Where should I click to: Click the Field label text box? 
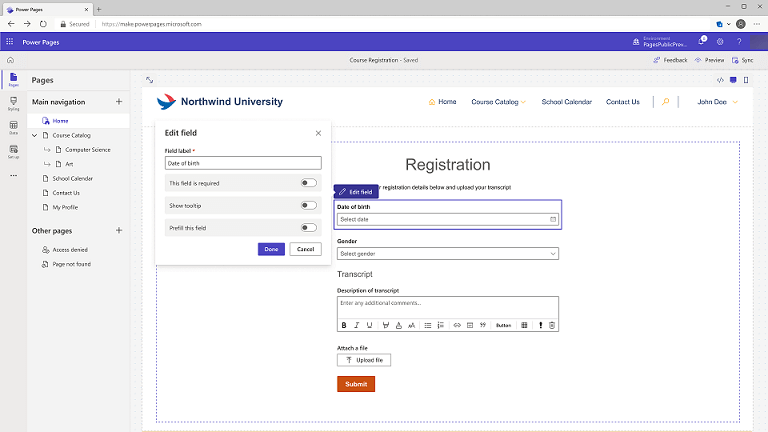coord(243,162)
